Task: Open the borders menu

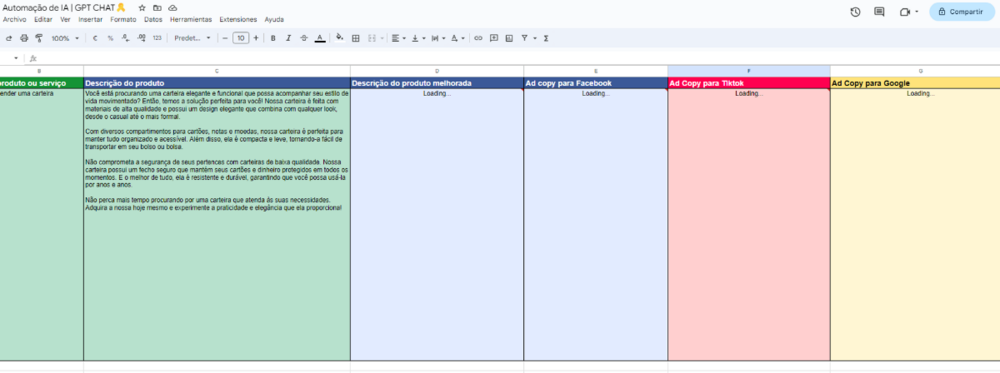Action: click(356, 38)
